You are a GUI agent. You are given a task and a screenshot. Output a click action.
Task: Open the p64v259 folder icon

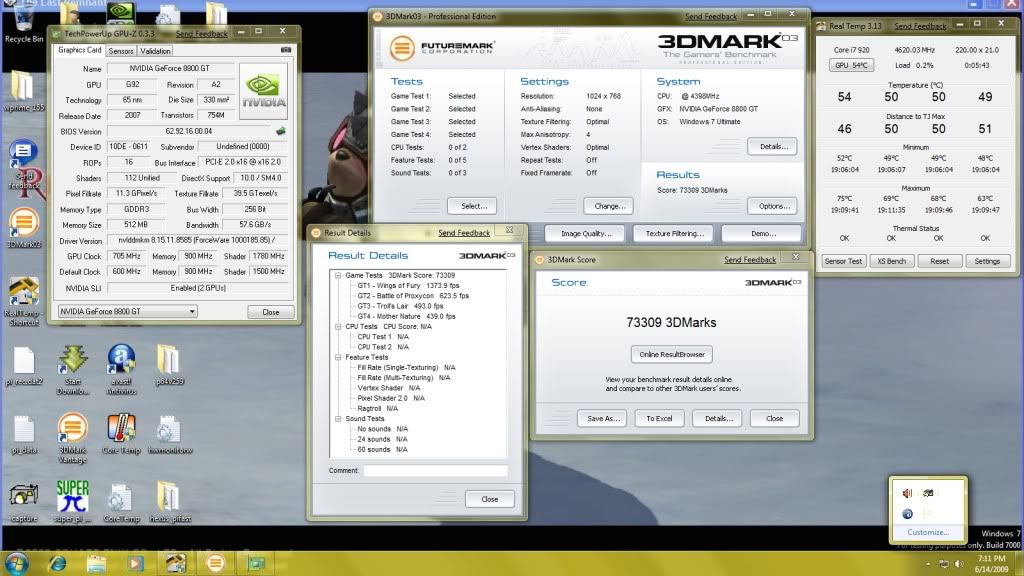[169, 366]
